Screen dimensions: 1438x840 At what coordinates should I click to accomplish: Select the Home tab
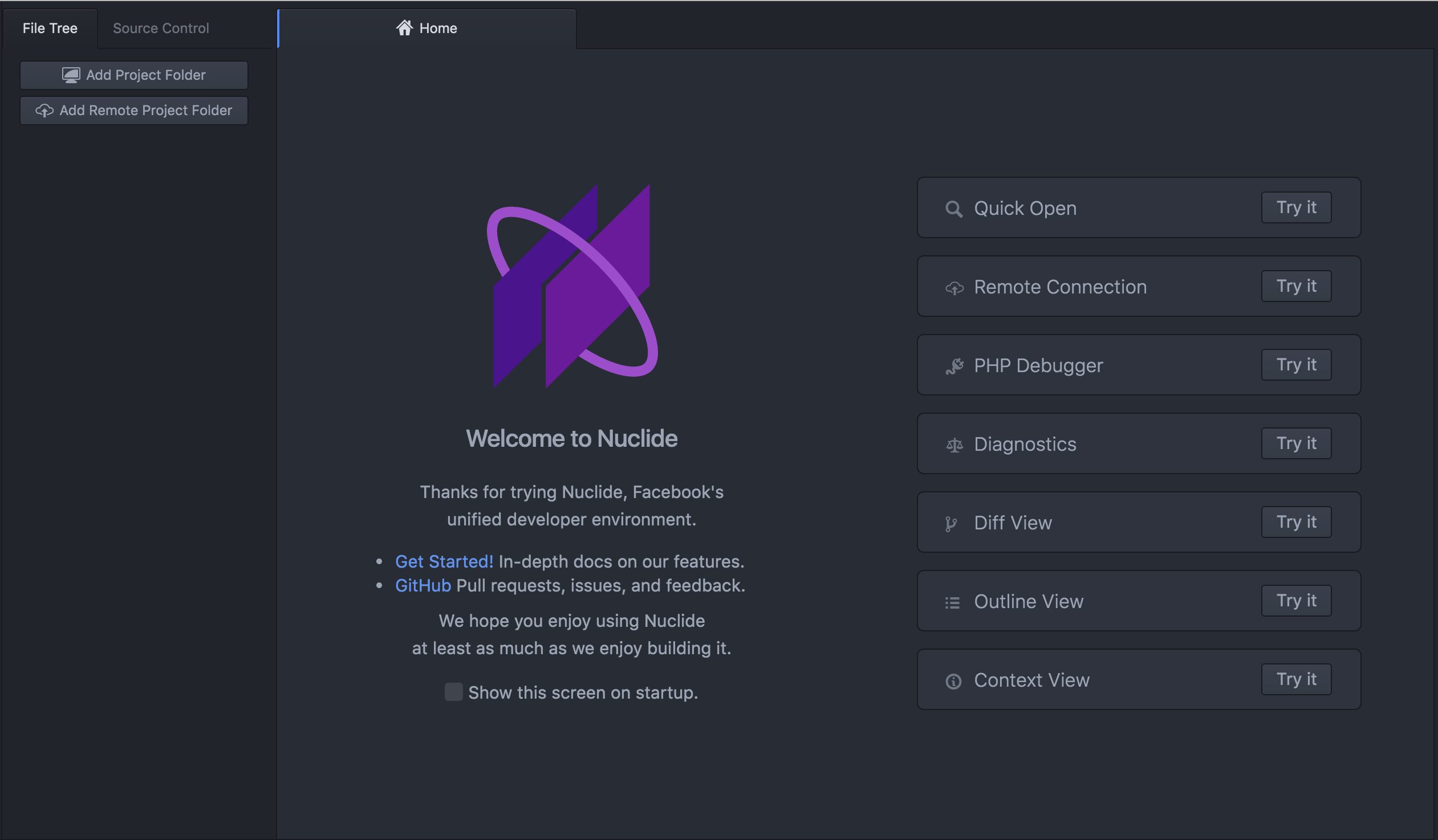[x=437, y=28]
